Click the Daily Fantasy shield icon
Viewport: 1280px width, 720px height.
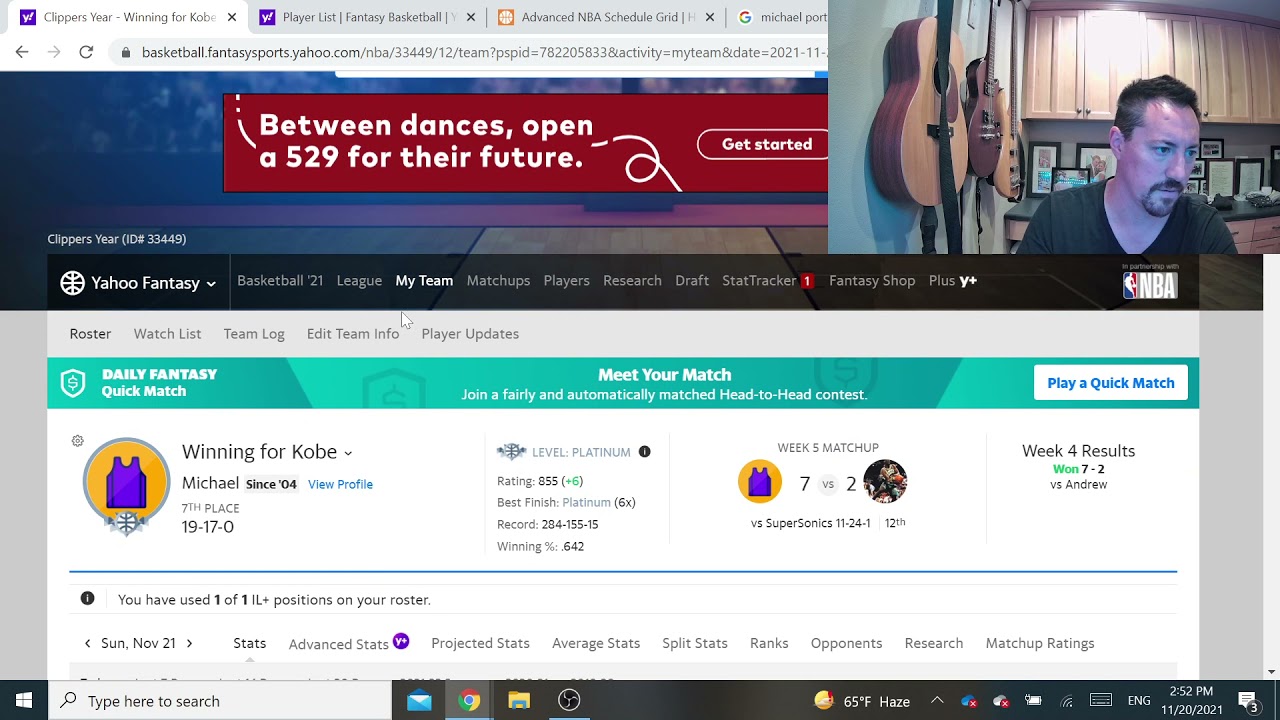click(x=73, y=383)
